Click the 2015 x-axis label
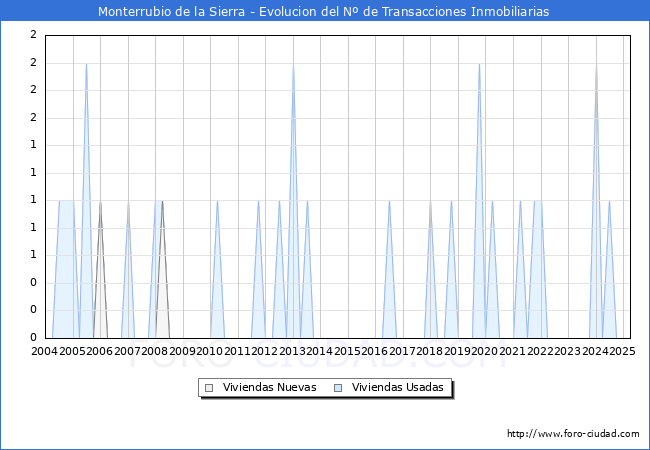Image resolution: width=650 pixels, height=450 pixels. (347, 351)
